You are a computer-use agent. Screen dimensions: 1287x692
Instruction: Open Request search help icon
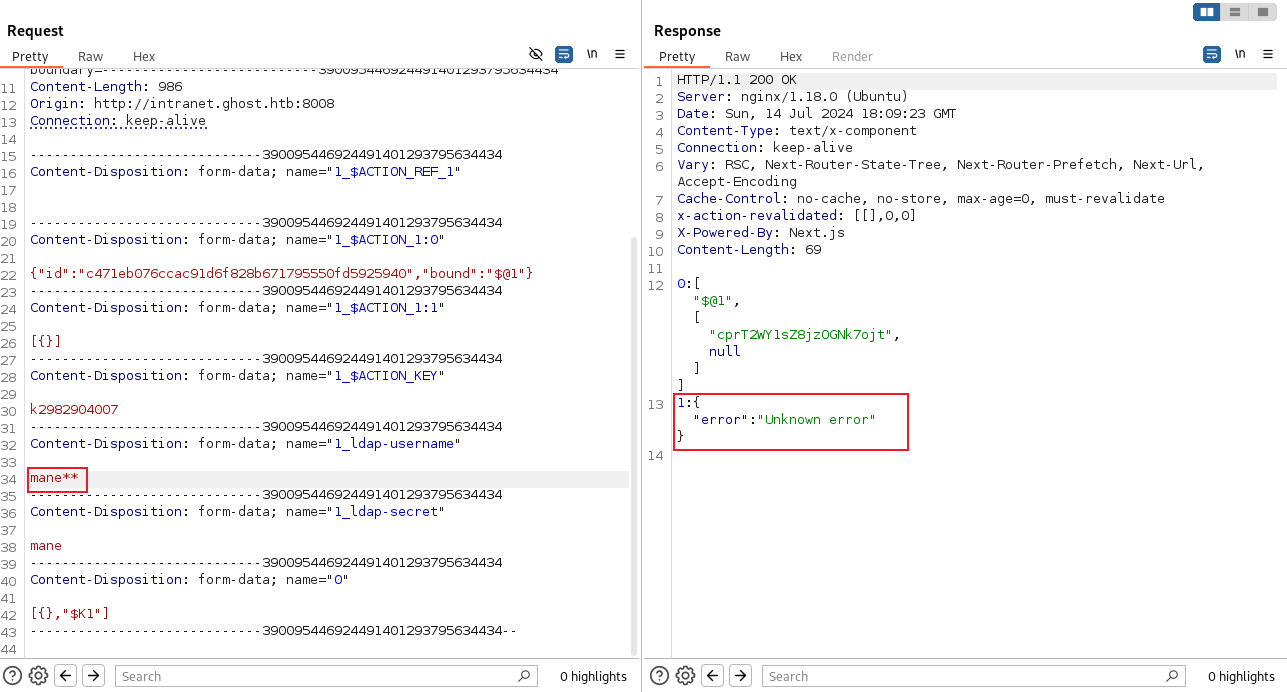tap(13, 675)
